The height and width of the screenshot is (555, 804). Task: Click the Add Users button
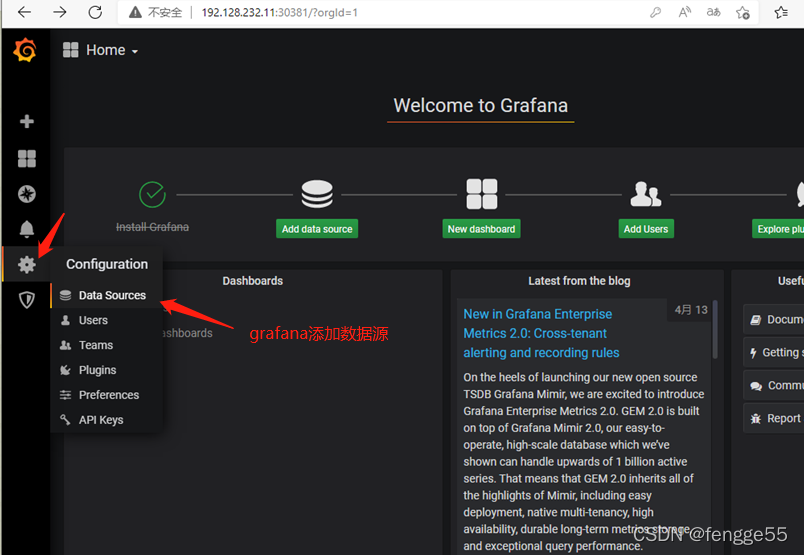pos(646,229)
